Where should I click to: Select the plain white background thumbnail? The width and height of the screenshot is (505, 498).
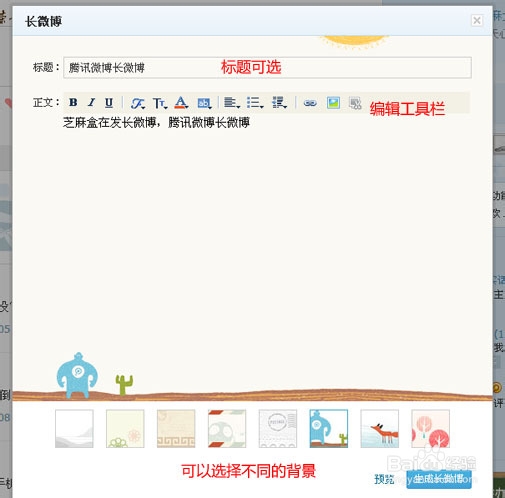(x=74, y=429)
